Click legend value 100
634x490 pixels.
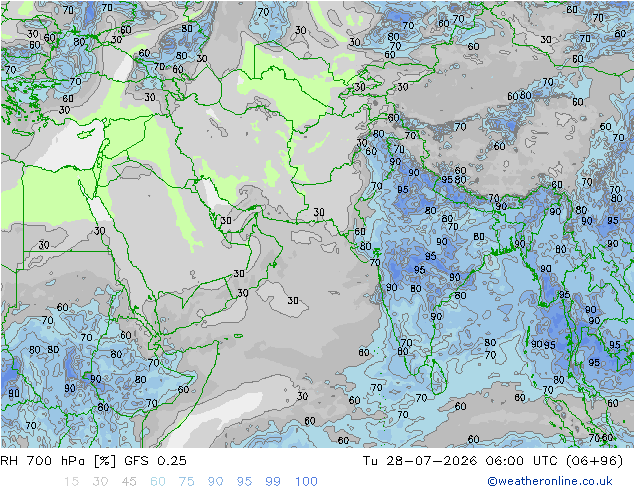point(306,481)
